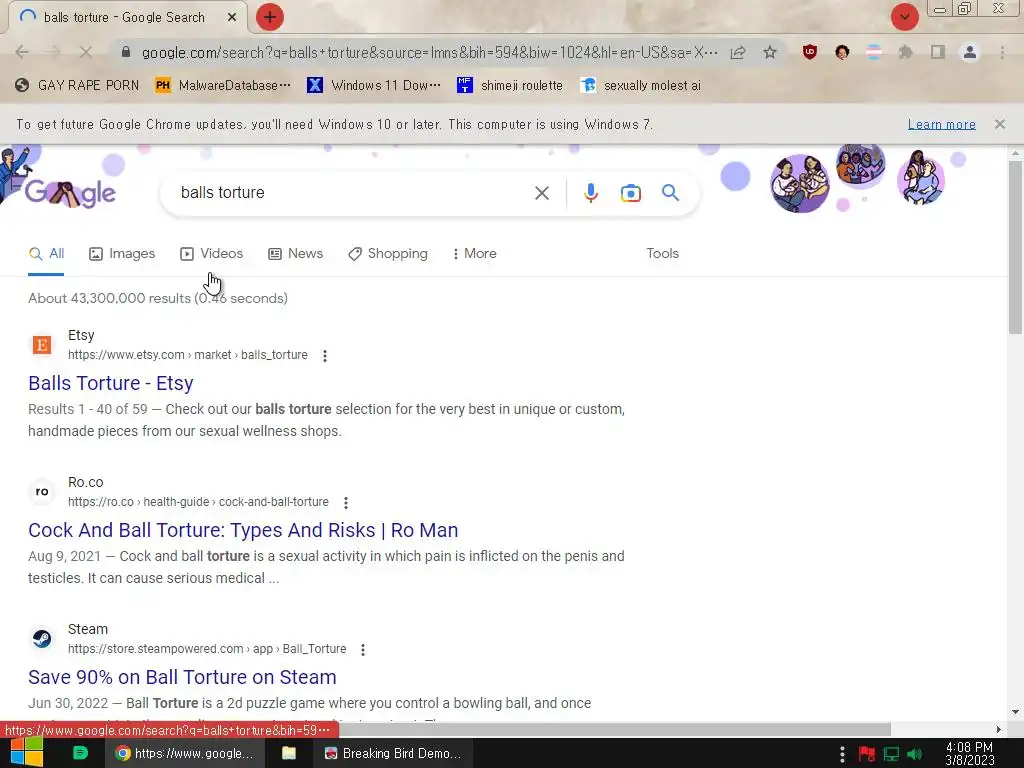Submit search with the magnifier icon

670,193
